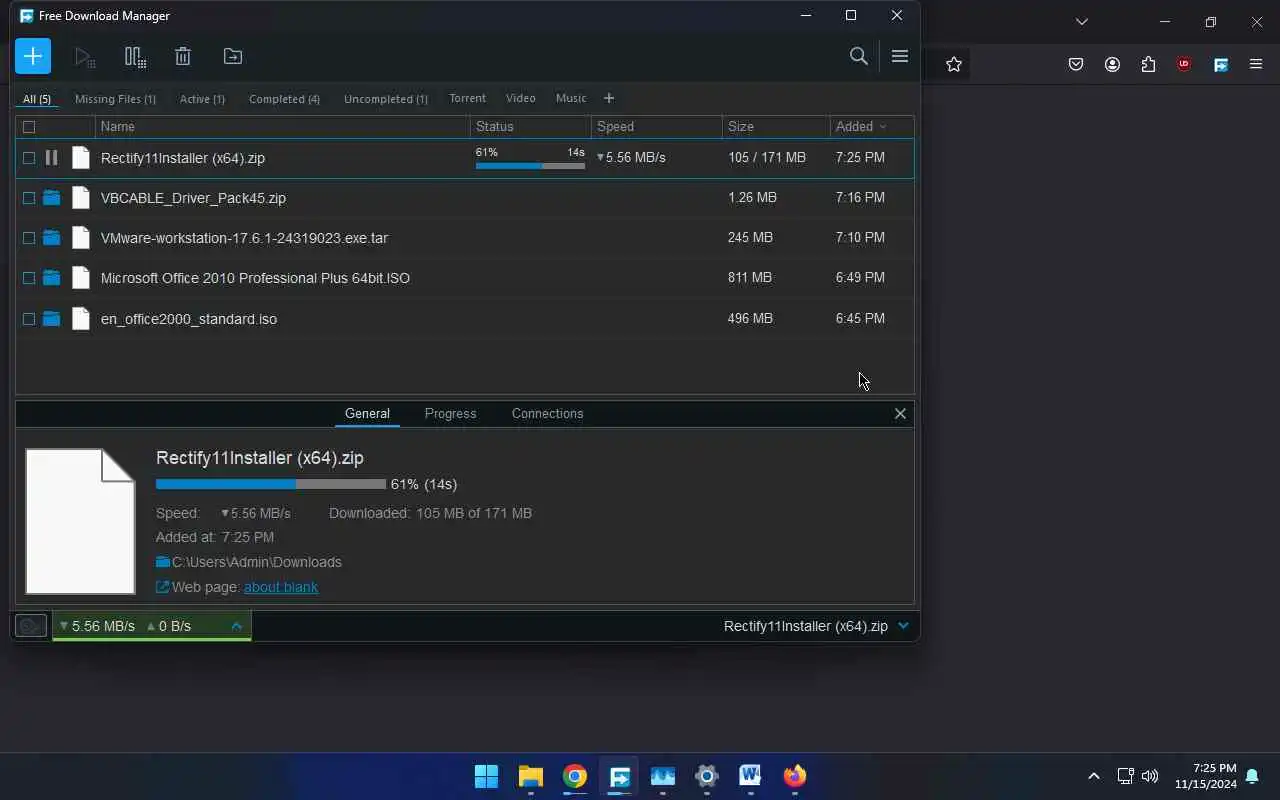Switch to the Music filter
The image size is (1280, 800).
tap(571, 98)
